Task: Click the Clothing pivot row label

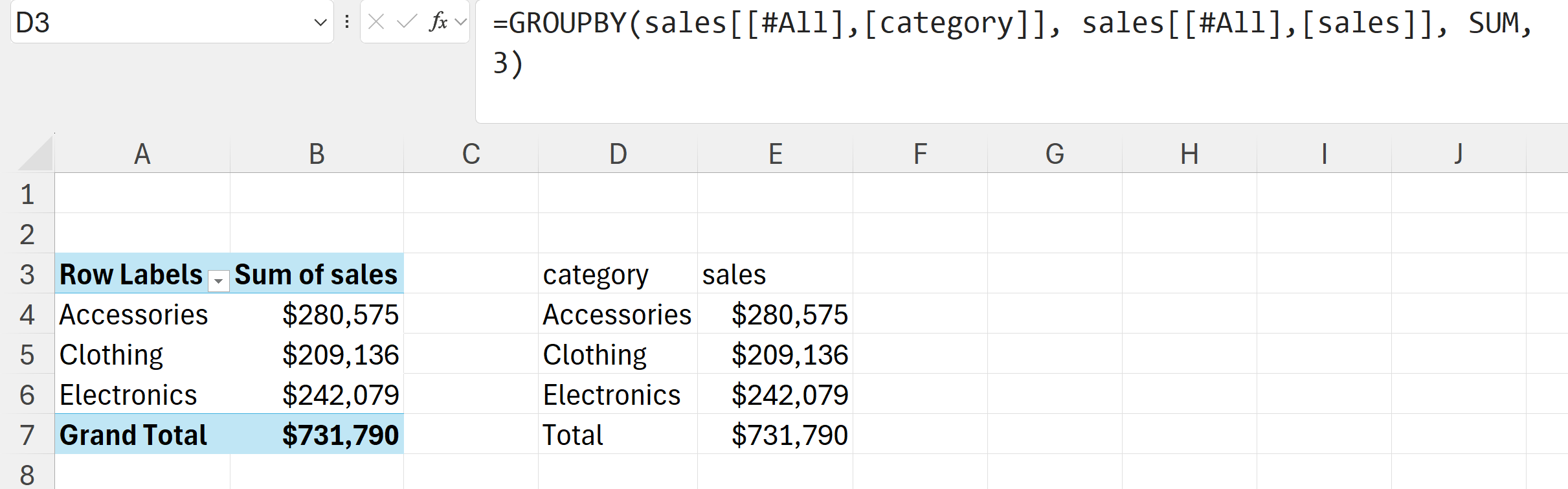Action: 111,354
